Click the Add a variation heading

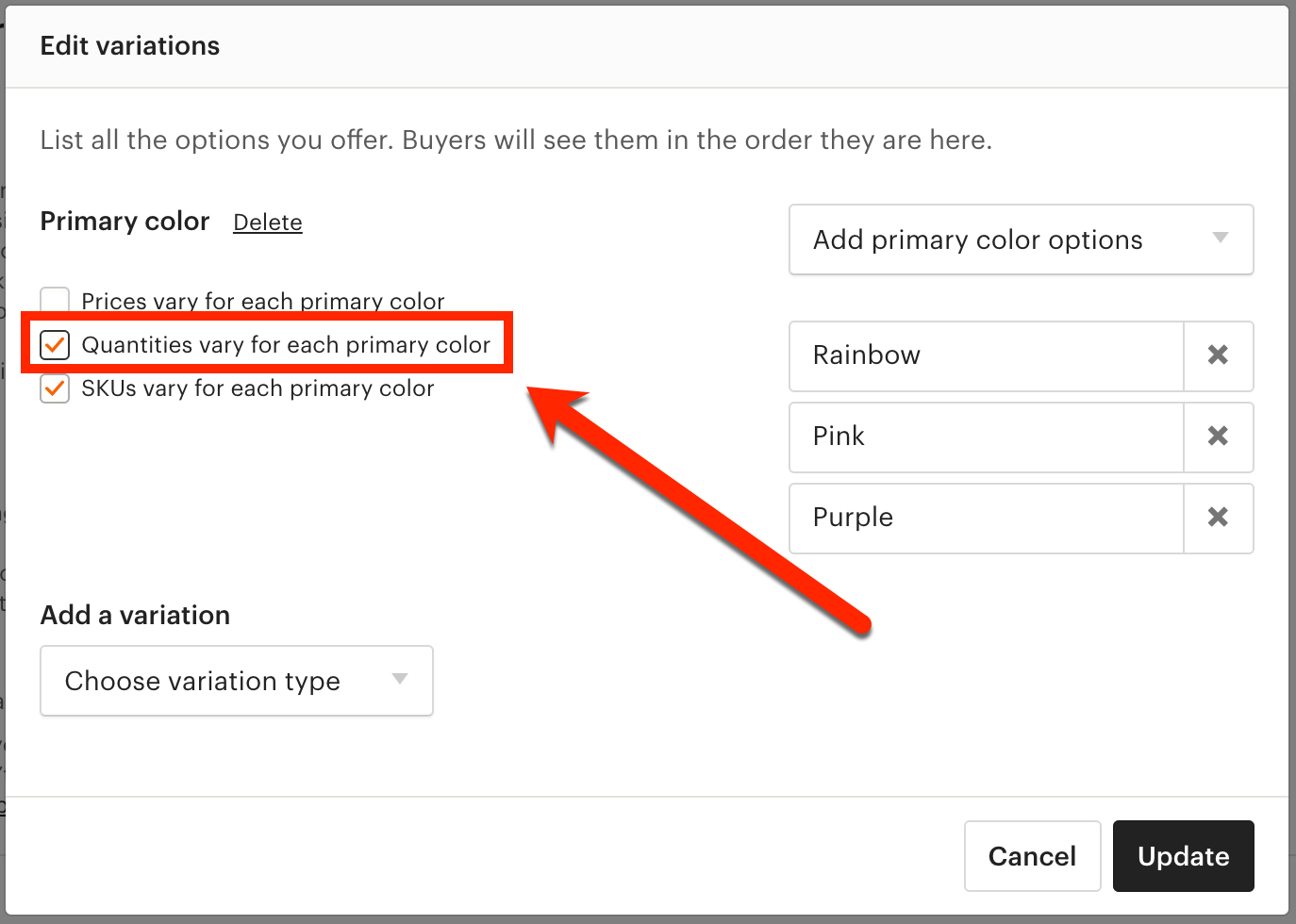135,615
